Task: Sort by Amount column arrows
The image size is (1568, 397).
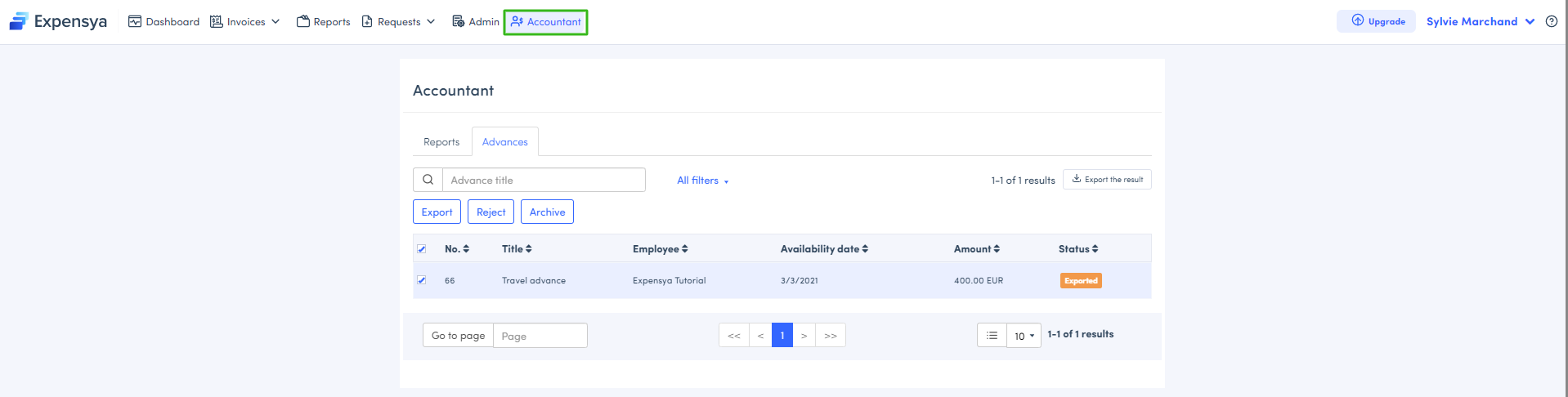Action: point(997,249)
